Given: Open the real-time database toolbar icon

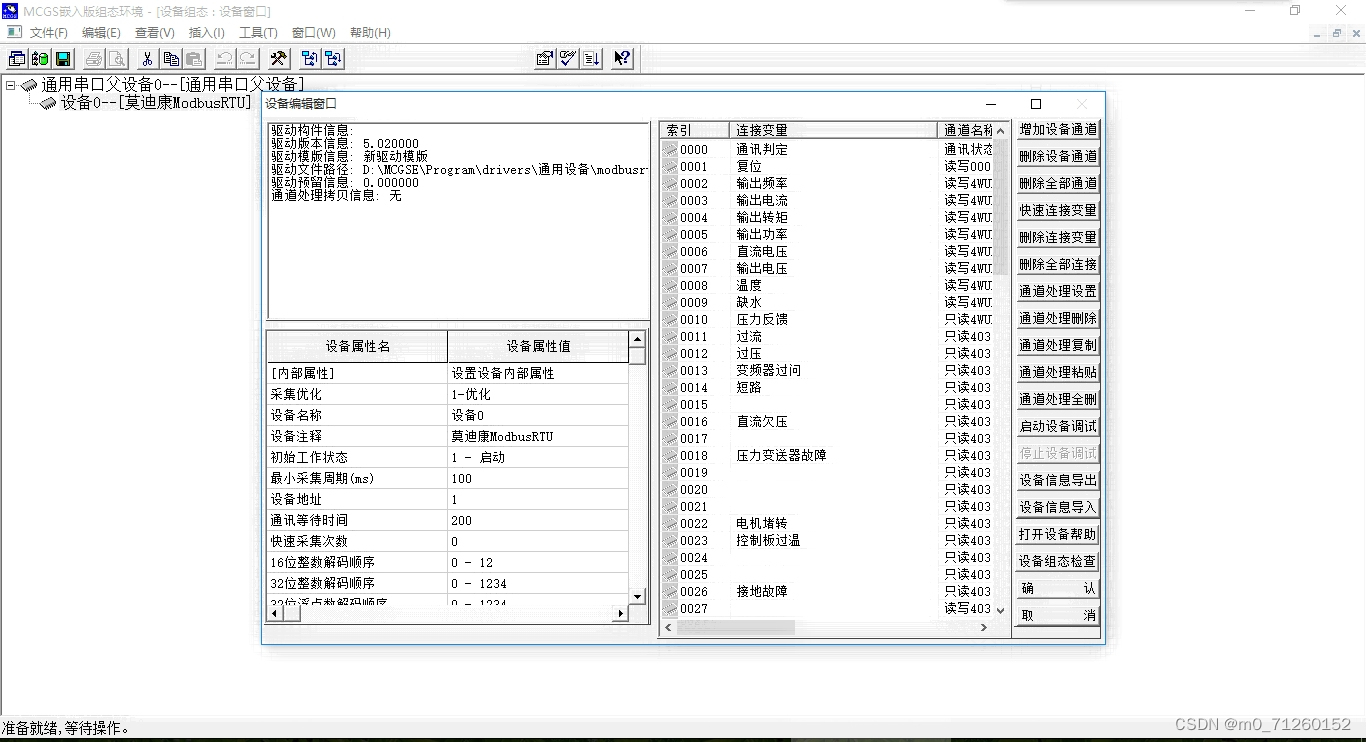Looking at the screenshot, I should (x=40, y=59).
